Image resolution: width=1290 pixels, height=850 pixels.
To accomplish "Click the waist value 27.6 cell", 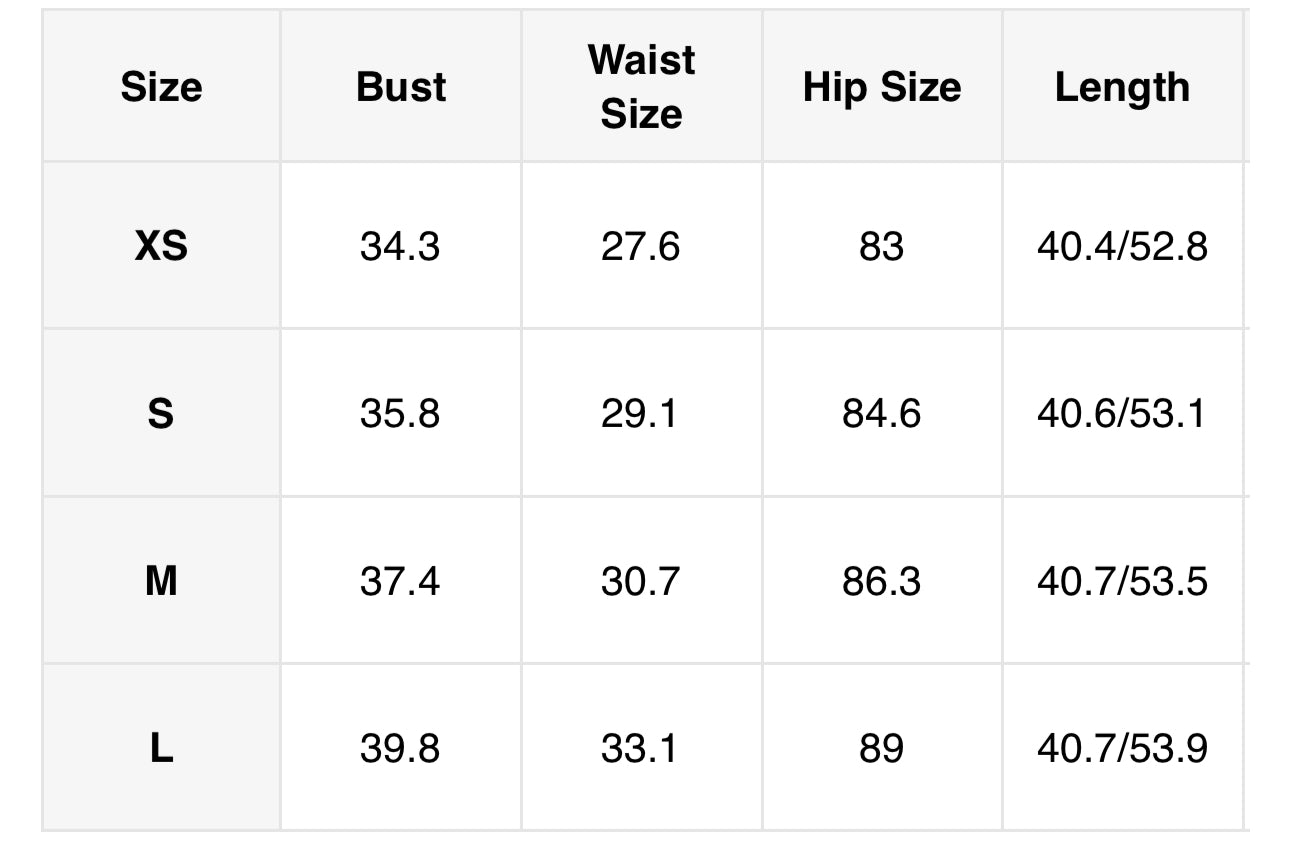I will point(641,245).
